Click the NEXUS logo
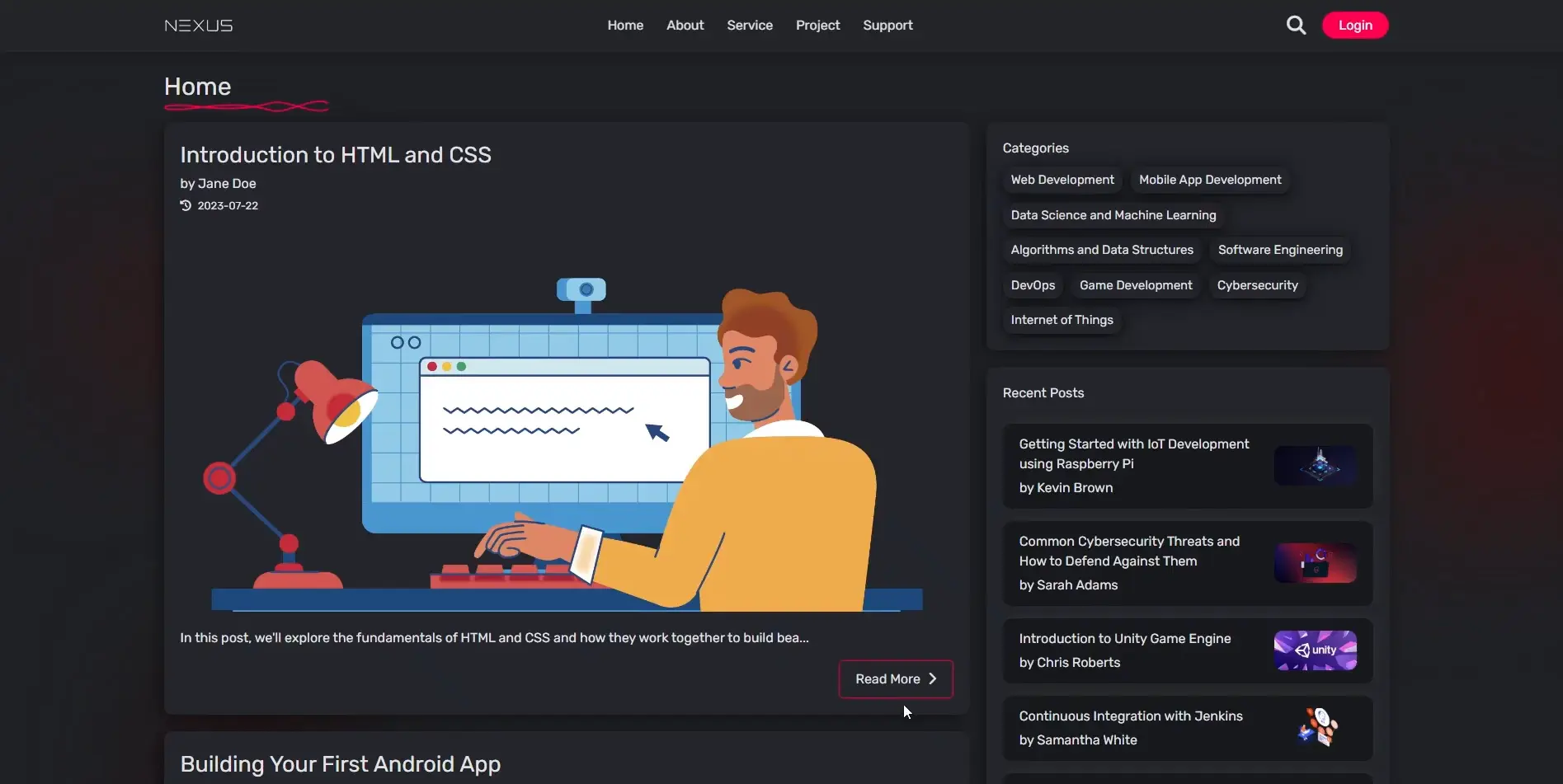Image resolution: width=1563 pixels, height=784 pixels. (x=198, y=26)
